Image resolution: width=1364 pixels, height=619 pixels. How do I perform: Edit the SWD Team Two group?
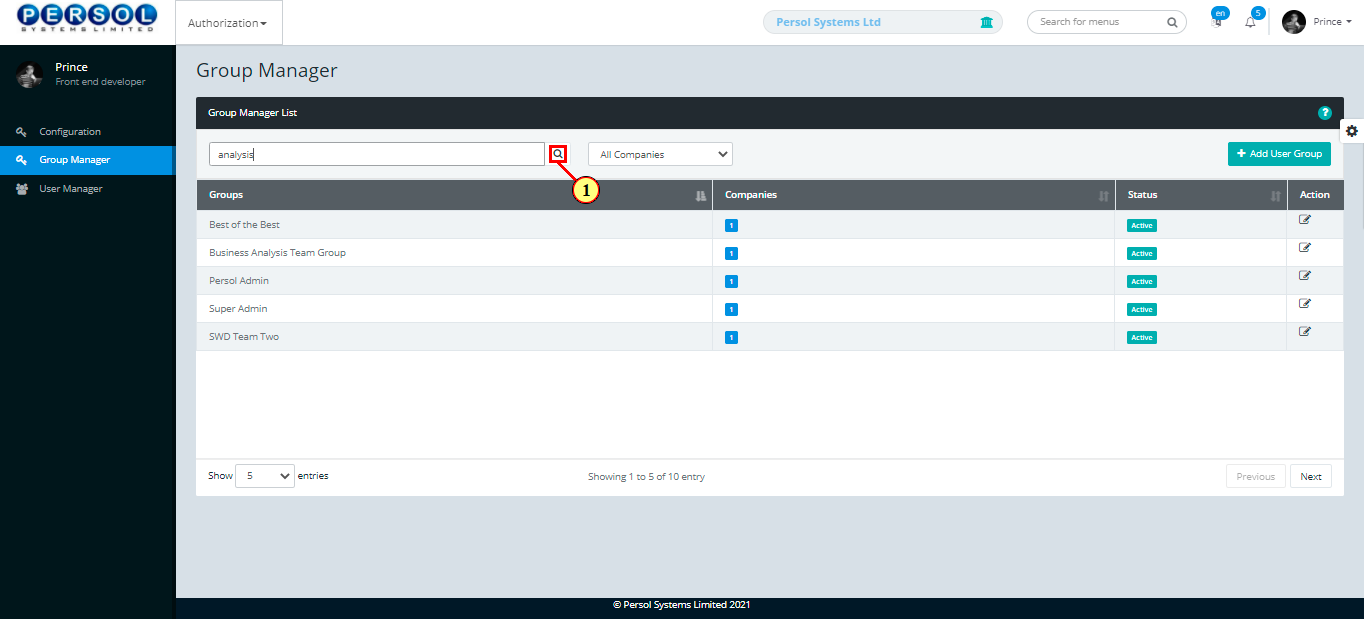pyautogui.click(x=1305, y=331)
